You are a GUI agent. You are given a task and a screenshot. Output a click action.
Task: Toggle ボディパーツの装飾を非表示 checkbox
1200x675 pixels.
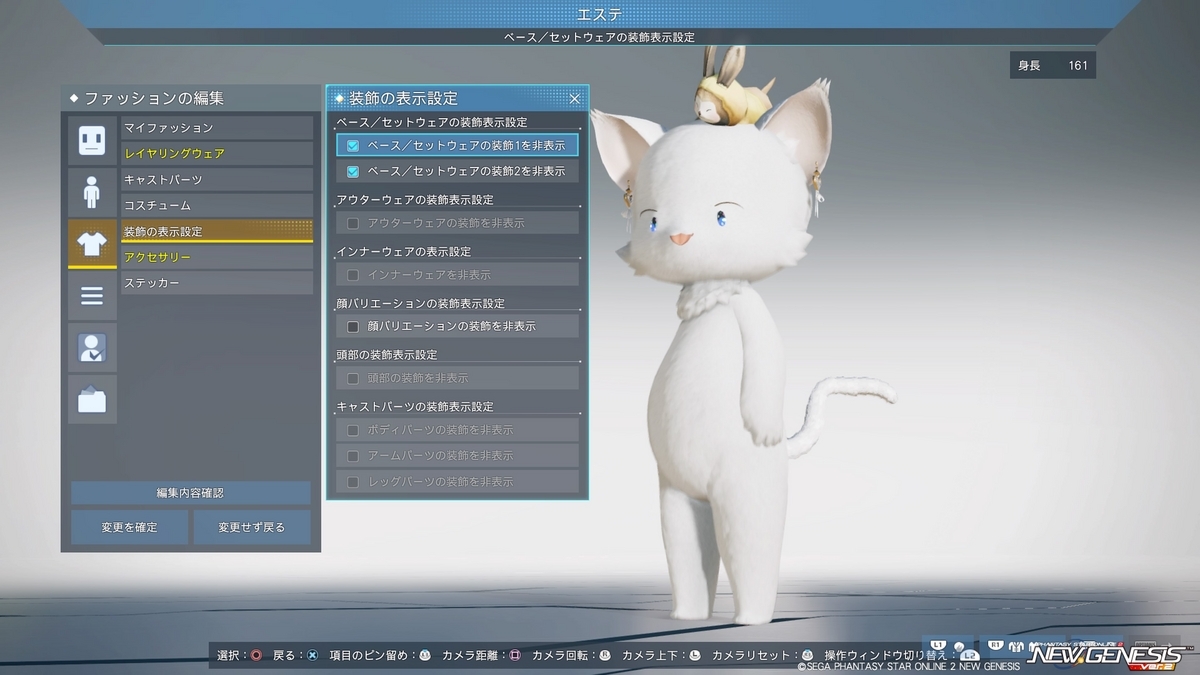coord(352,430)
